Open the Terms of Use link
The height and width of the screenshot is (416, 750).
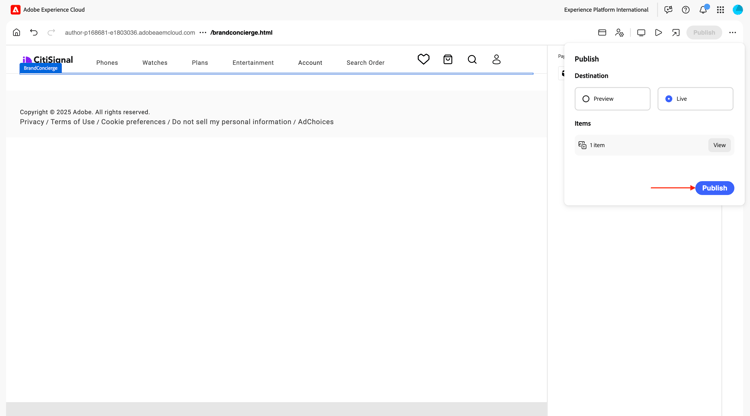pos(73,122)
